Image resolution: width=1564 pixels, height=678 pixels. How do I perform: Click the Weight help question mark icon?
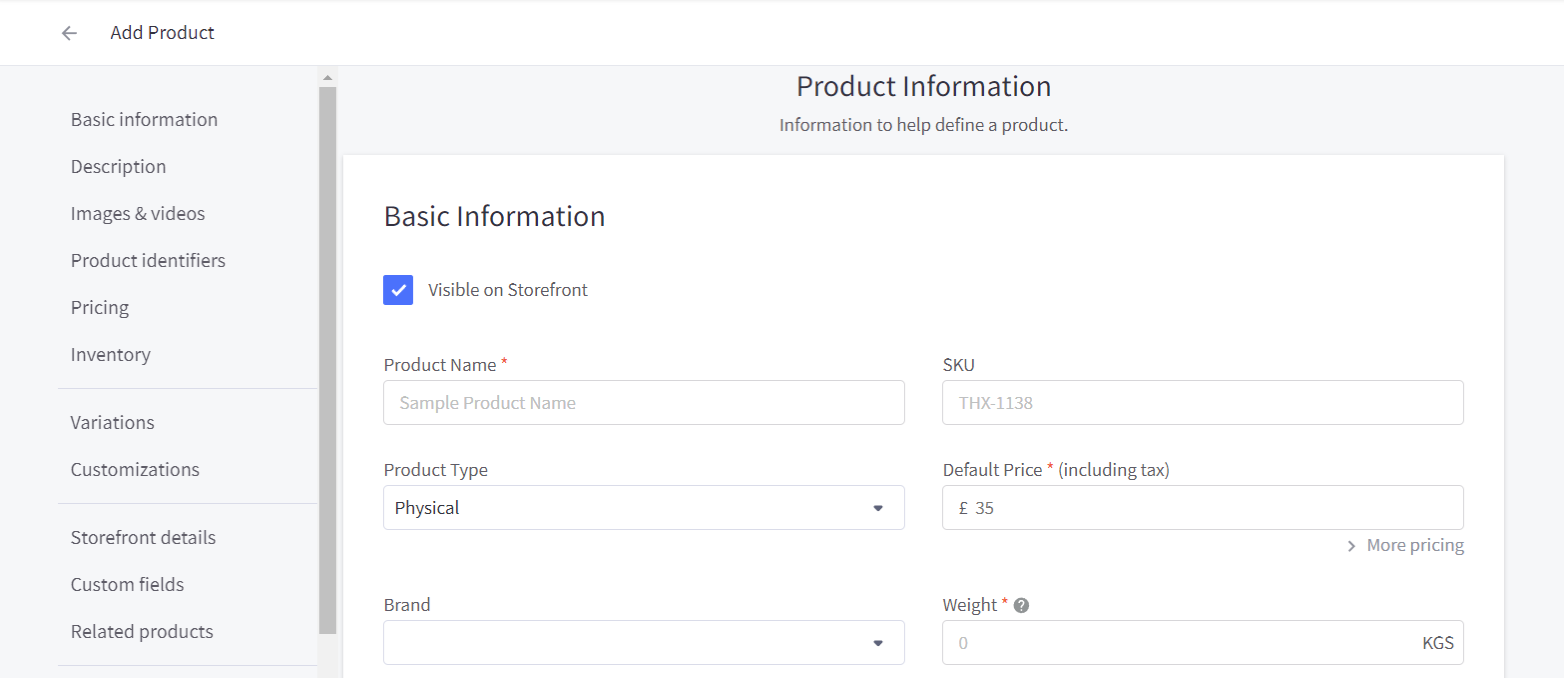[1021, 605]
